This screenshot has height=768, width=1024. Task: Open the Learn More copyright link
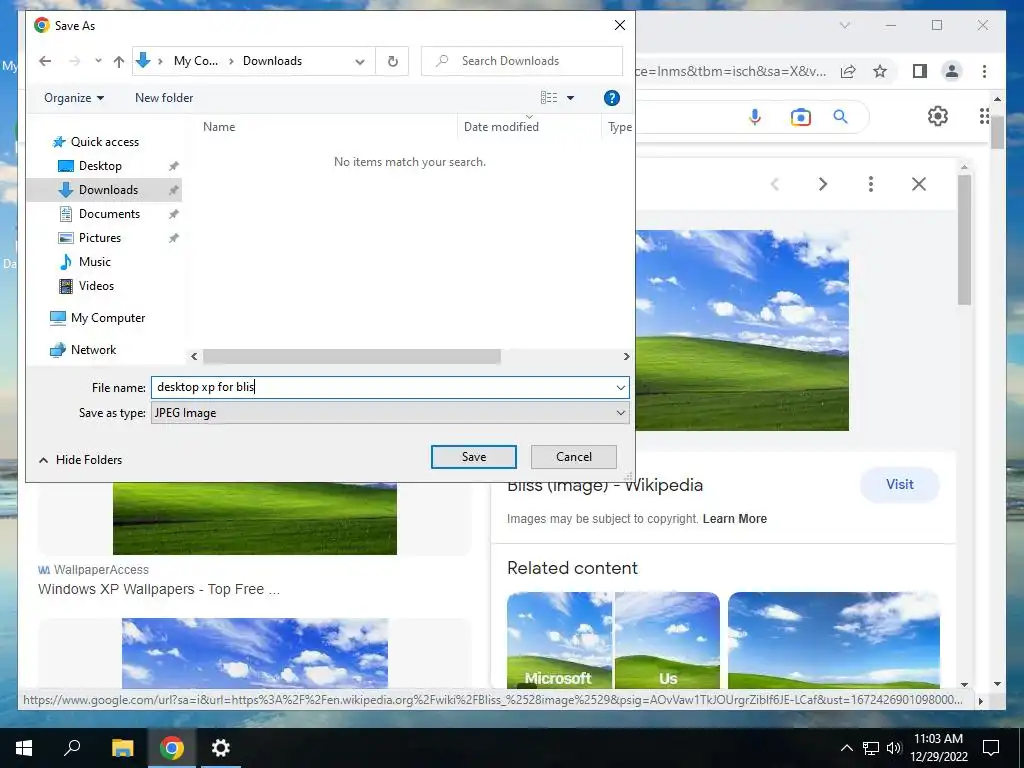(x=735, y=519)
